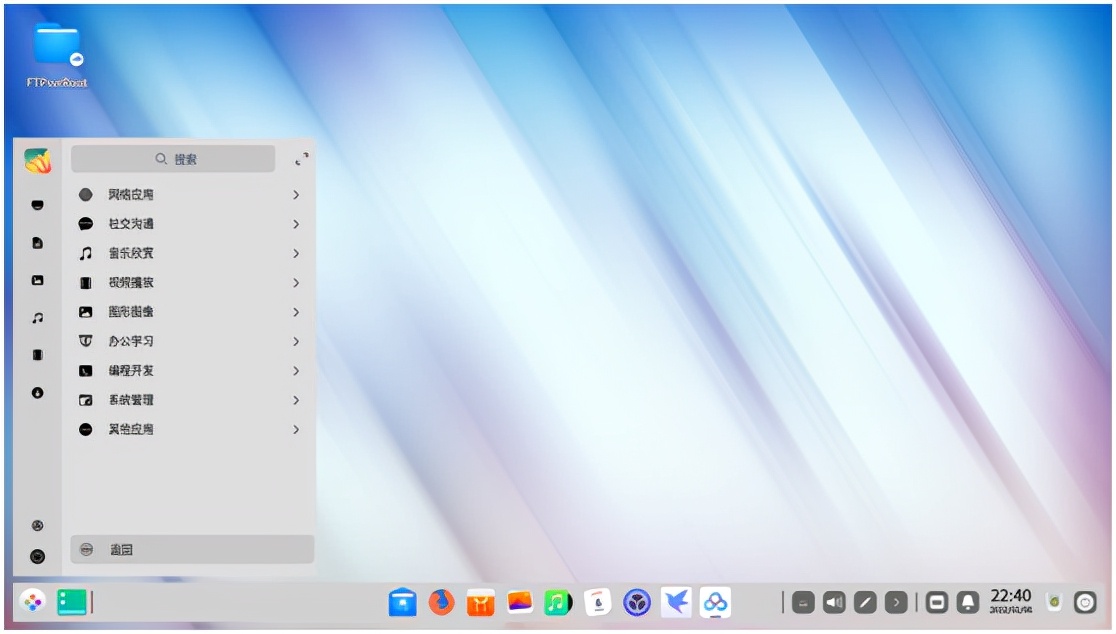Image resolution: width=1116 pixels, height=634 pixels.
Task: Toggle launcher fullscreen mode icon
Action: coord(301,159)
